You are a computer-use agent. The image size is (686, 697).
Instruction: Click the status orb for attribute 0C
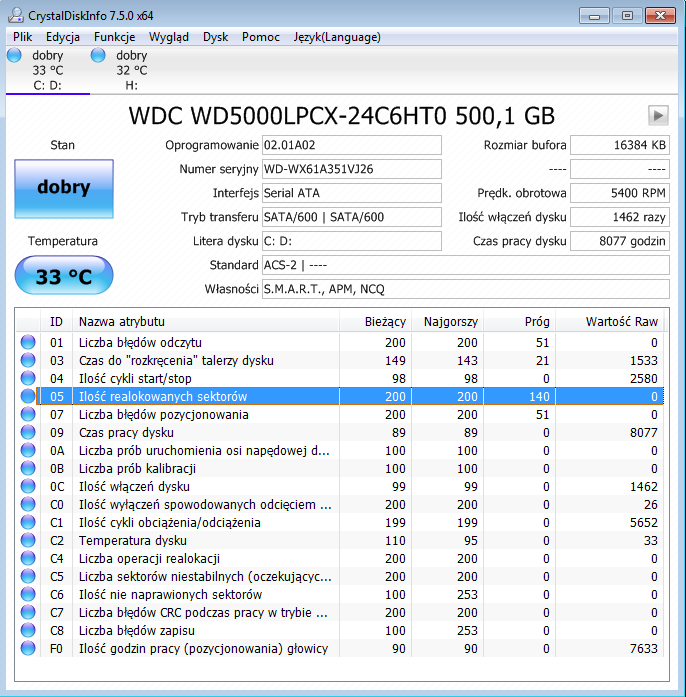[28, 486]
